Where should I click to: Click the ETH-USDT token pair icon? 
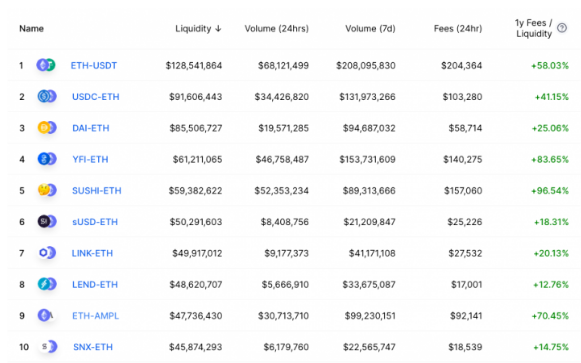click(46, 65)
